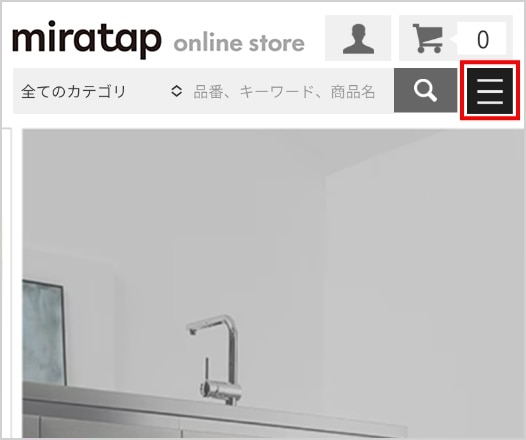The image size is (526, 440).
Task: Go to miratap logo homepage
Action: coord(87,40)
